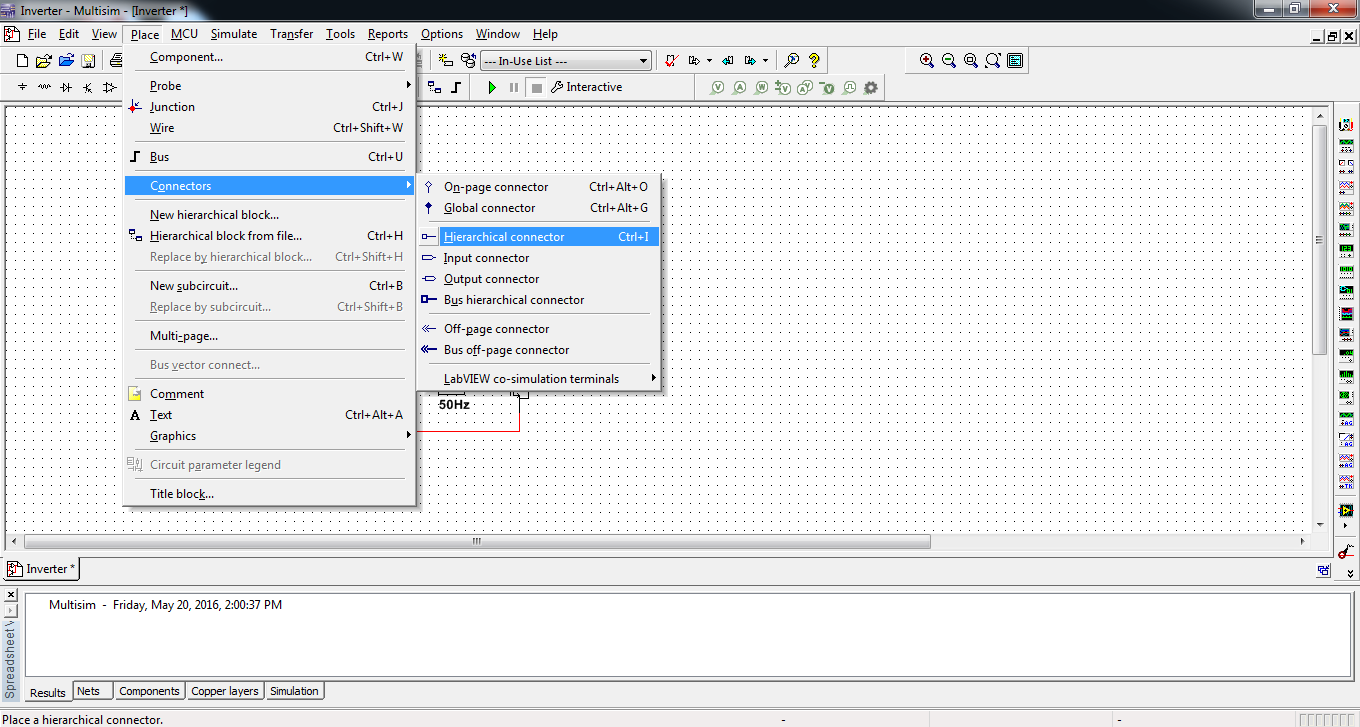1360x727 pixels.
Task: Select Title block... menu item
Action: point(270,494)
